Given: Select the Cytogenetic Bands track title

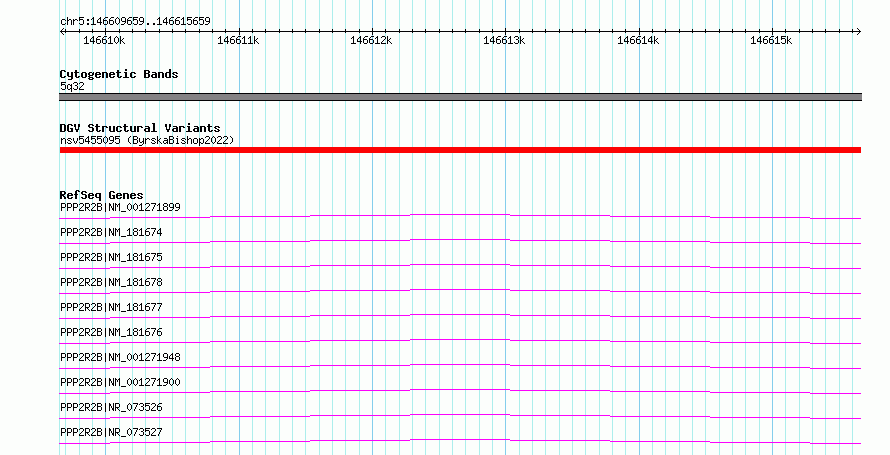Looking at the screenshot, I should (119, 74).
